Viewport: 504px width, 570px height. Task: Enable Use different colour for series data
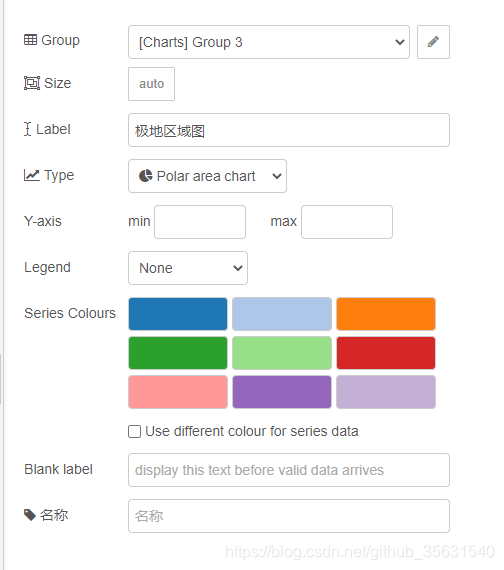135,431
